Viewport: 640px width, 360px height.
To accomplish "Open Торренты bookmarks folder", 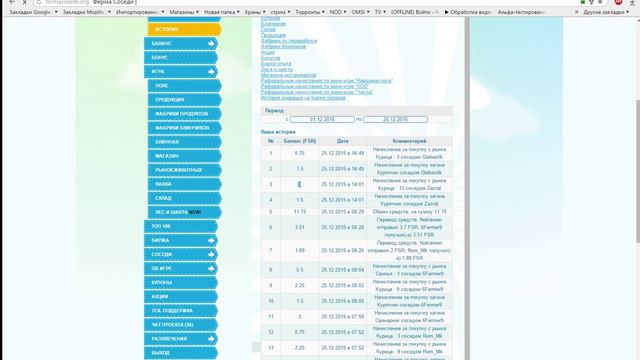I will 310,12.
